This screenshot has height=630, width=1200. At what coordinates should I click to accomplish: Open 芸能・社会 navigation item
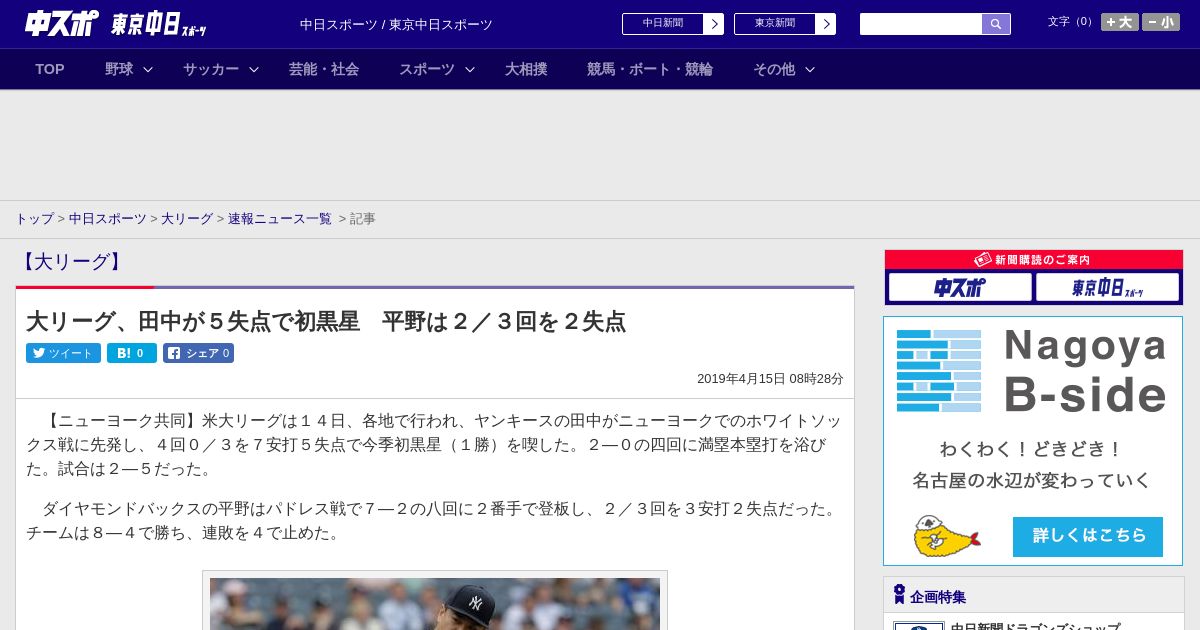(324, 69)
